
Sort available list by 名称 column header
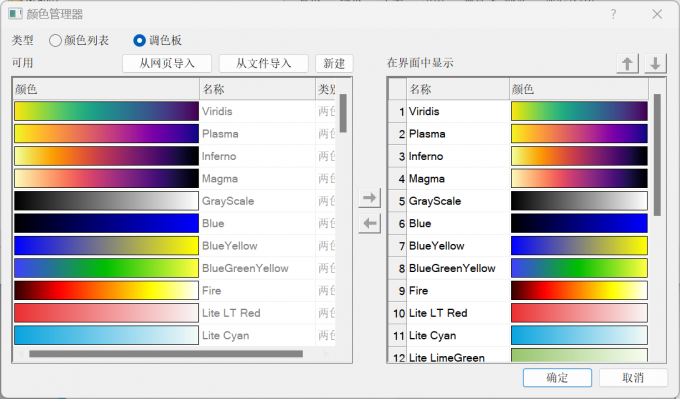tap(258, 89)
